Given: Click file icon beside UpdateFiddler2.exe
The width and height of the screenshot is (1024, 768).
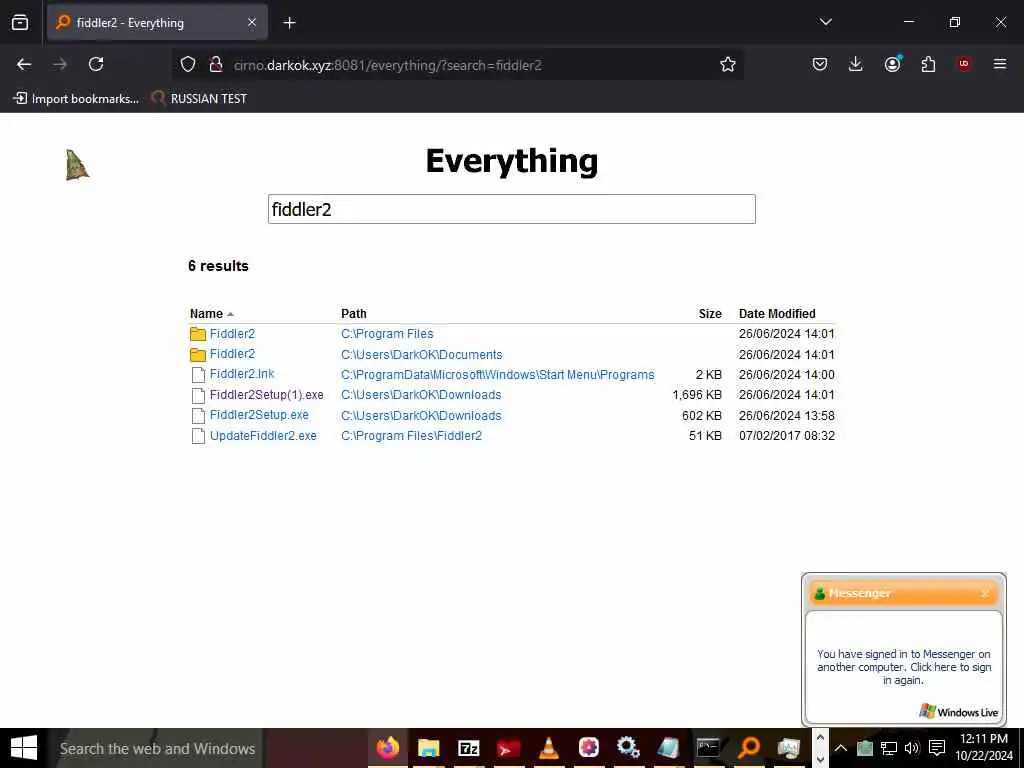Looking at the screenshot, I should click(198, 436).
